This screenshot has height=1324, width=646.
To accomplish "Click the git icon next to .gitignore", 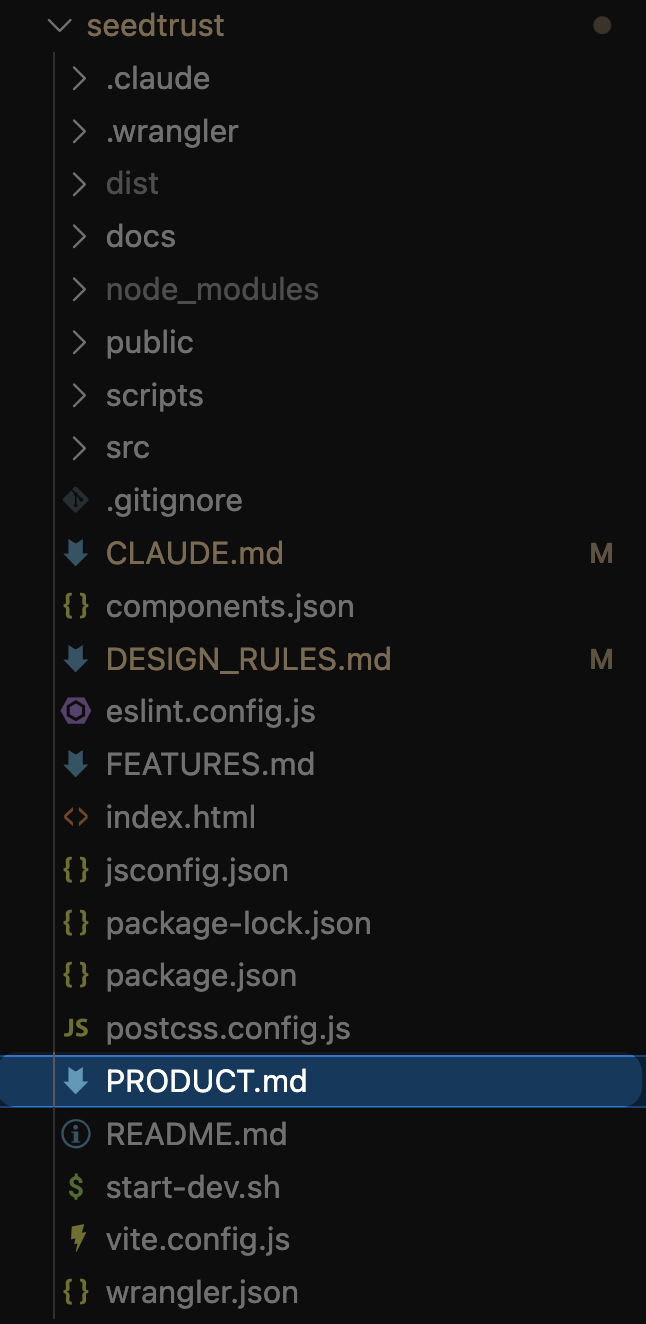I will (77, 500).
